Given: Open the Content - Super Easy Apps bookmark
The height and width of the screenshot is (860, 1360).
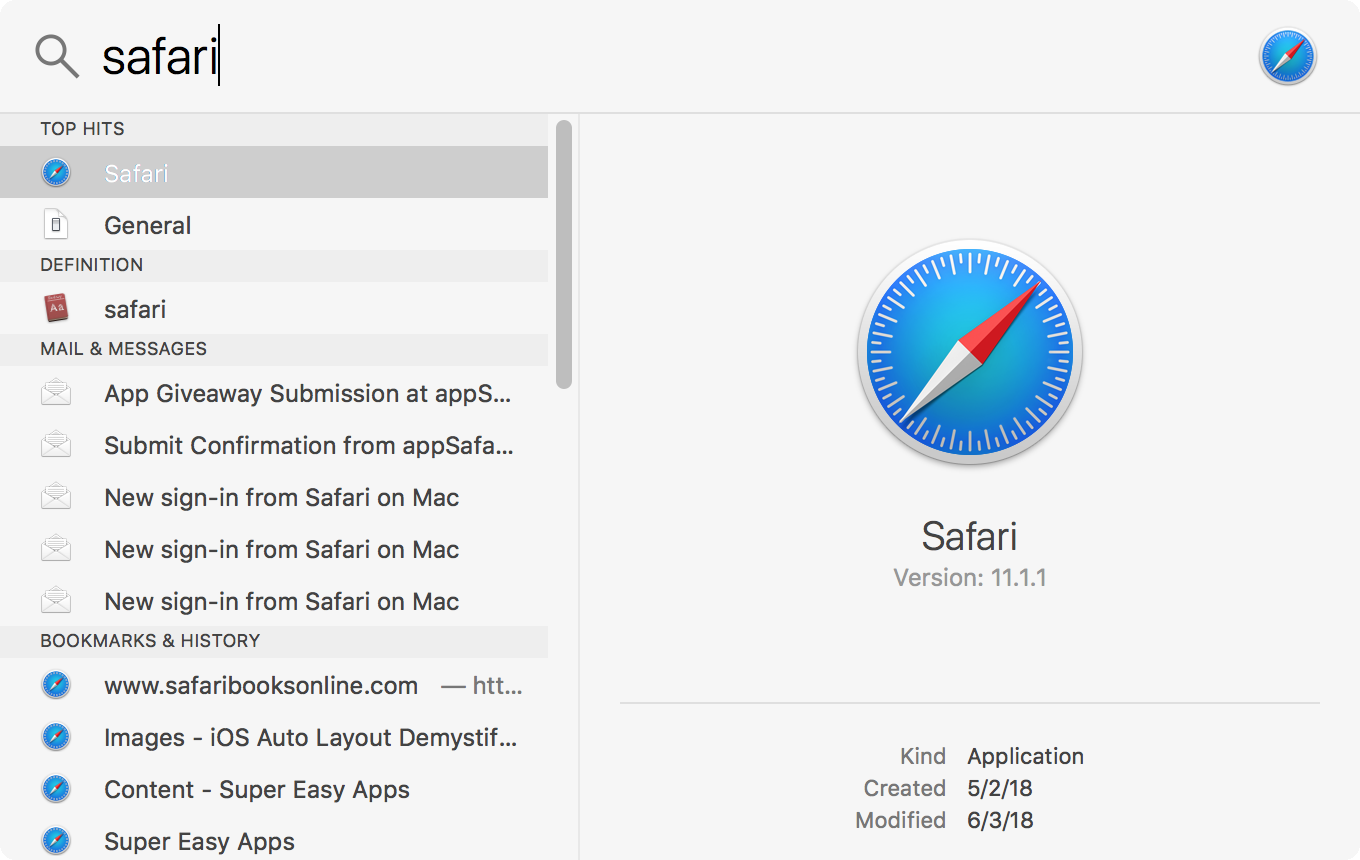Looking at the screenshot, I should [256, 789].
